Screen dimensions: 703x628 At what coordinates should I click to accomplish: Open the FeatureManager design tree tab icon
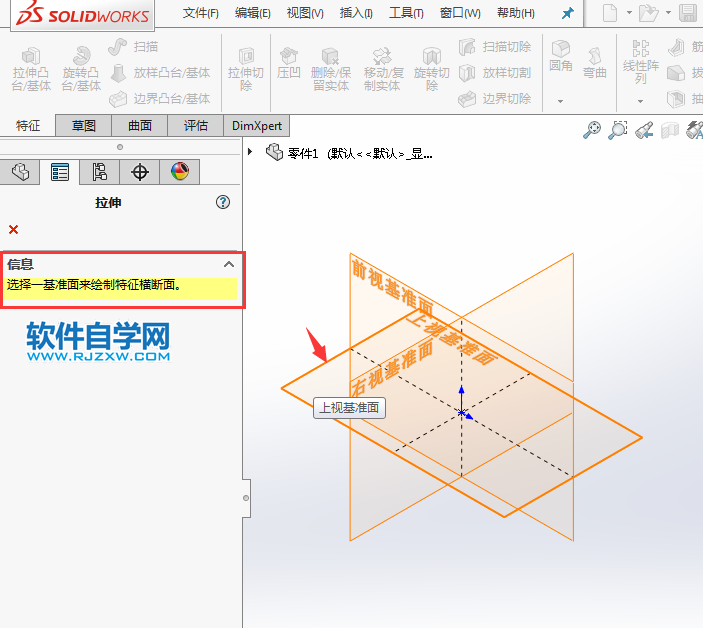tap(20, 172)
